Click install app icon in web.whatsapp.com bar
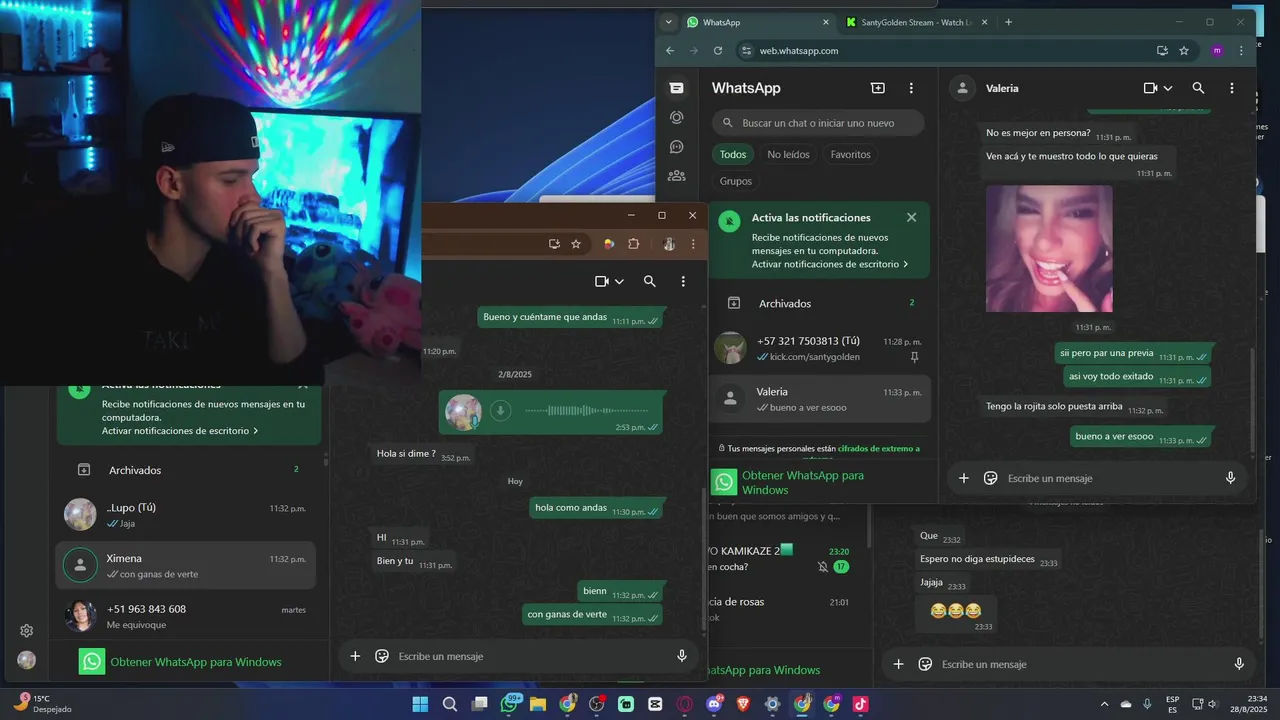This screenshot has height=720, width=1280. click(1162, 50)
